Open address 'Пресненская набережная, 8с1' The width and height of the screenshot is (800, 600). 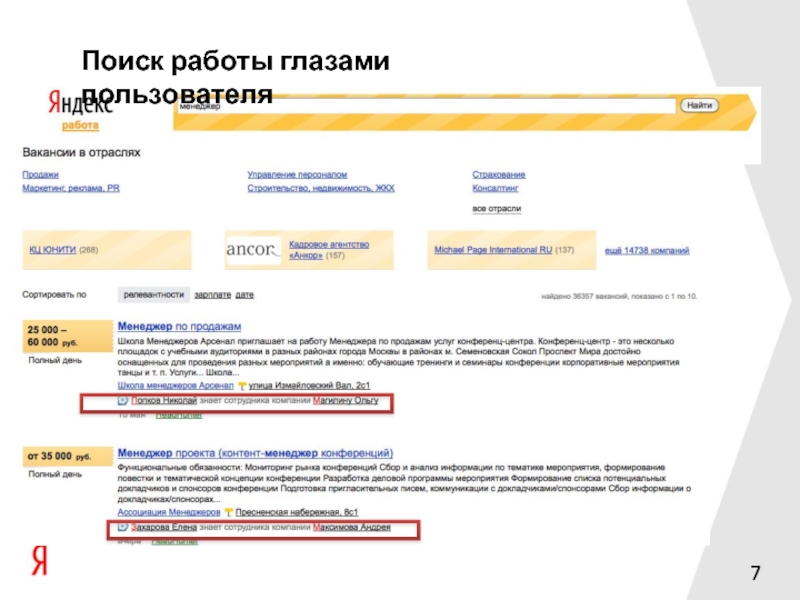tap(297, 512)
